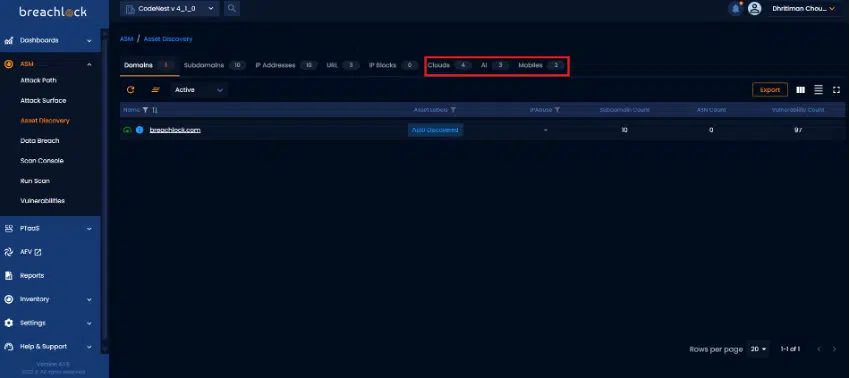Image resolution: width=850 pixels, height=378 pixels.
Task: Click the Dashboards chart icon
Action: click(9, 41)
